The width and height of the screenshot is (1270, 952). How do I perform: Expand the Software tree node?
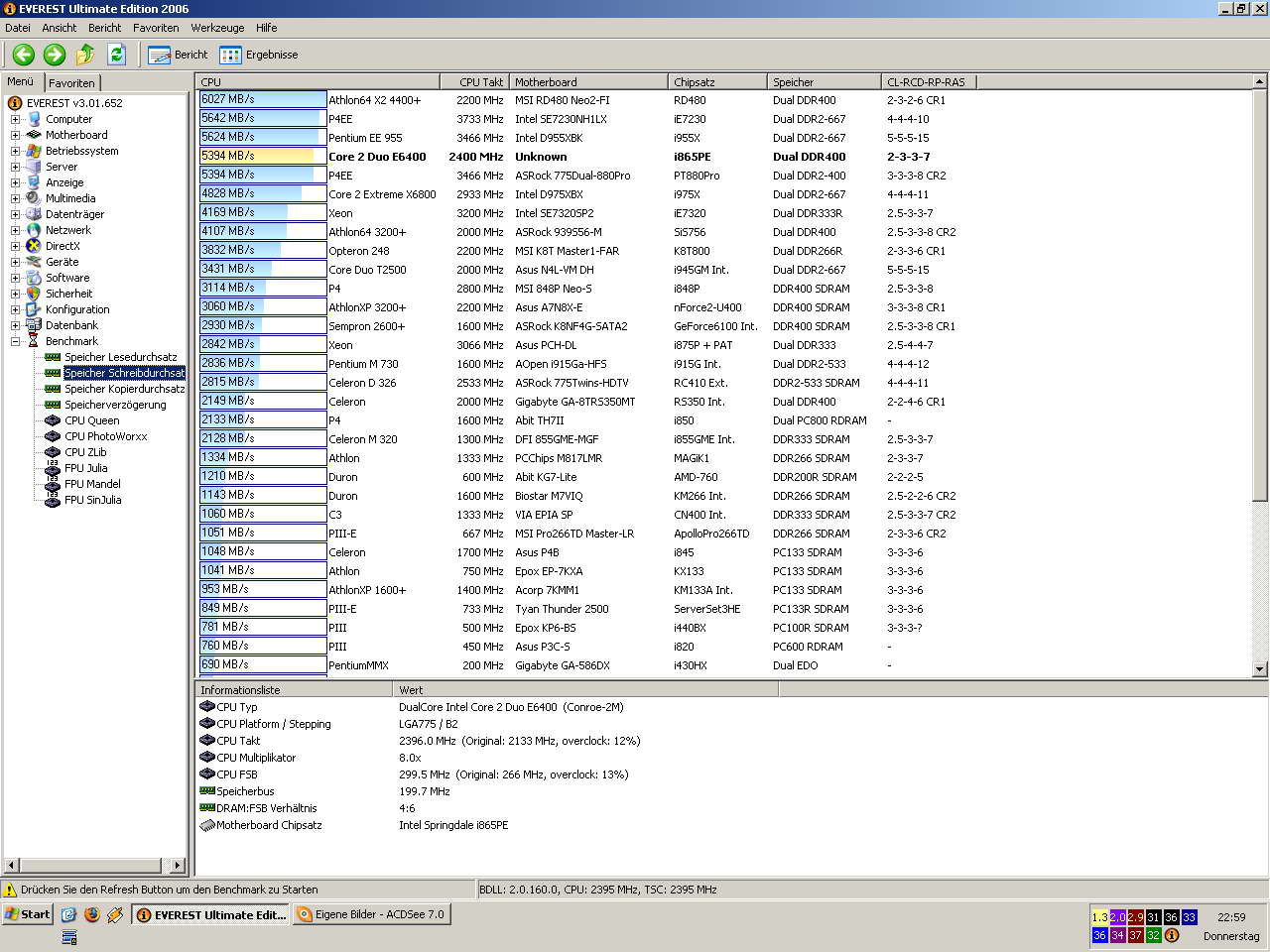tap(15, 278)
